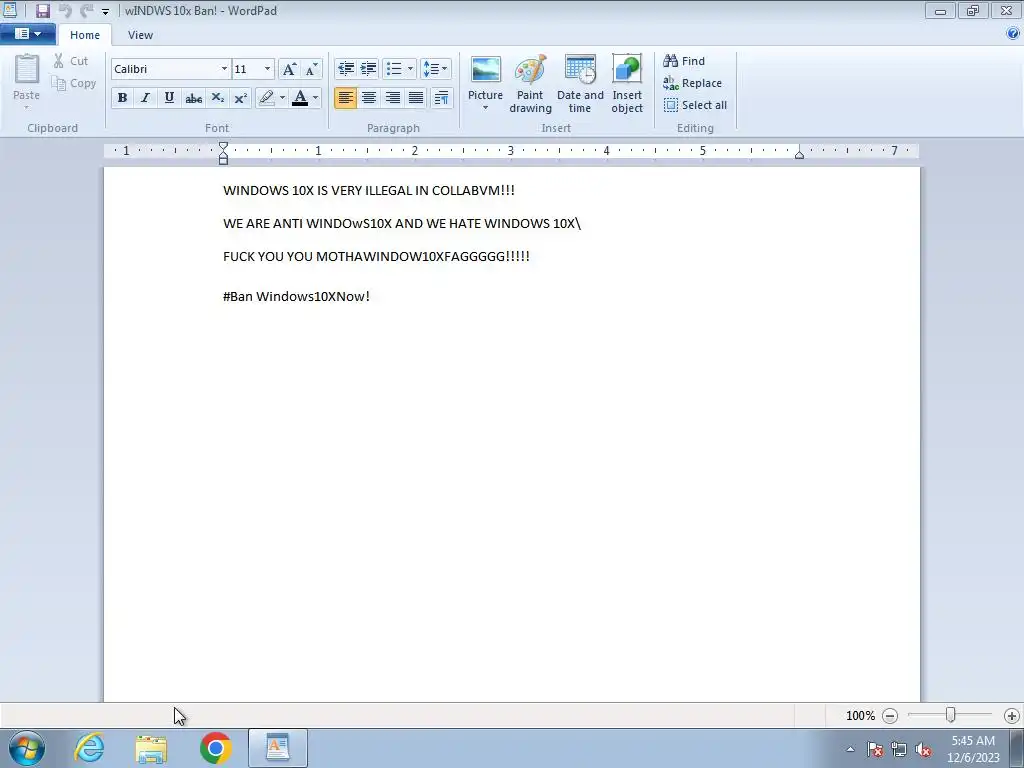The height and width of the screenshot is (768, 1024).
Task: Click the Insert object icon
Action: point(627,84)
